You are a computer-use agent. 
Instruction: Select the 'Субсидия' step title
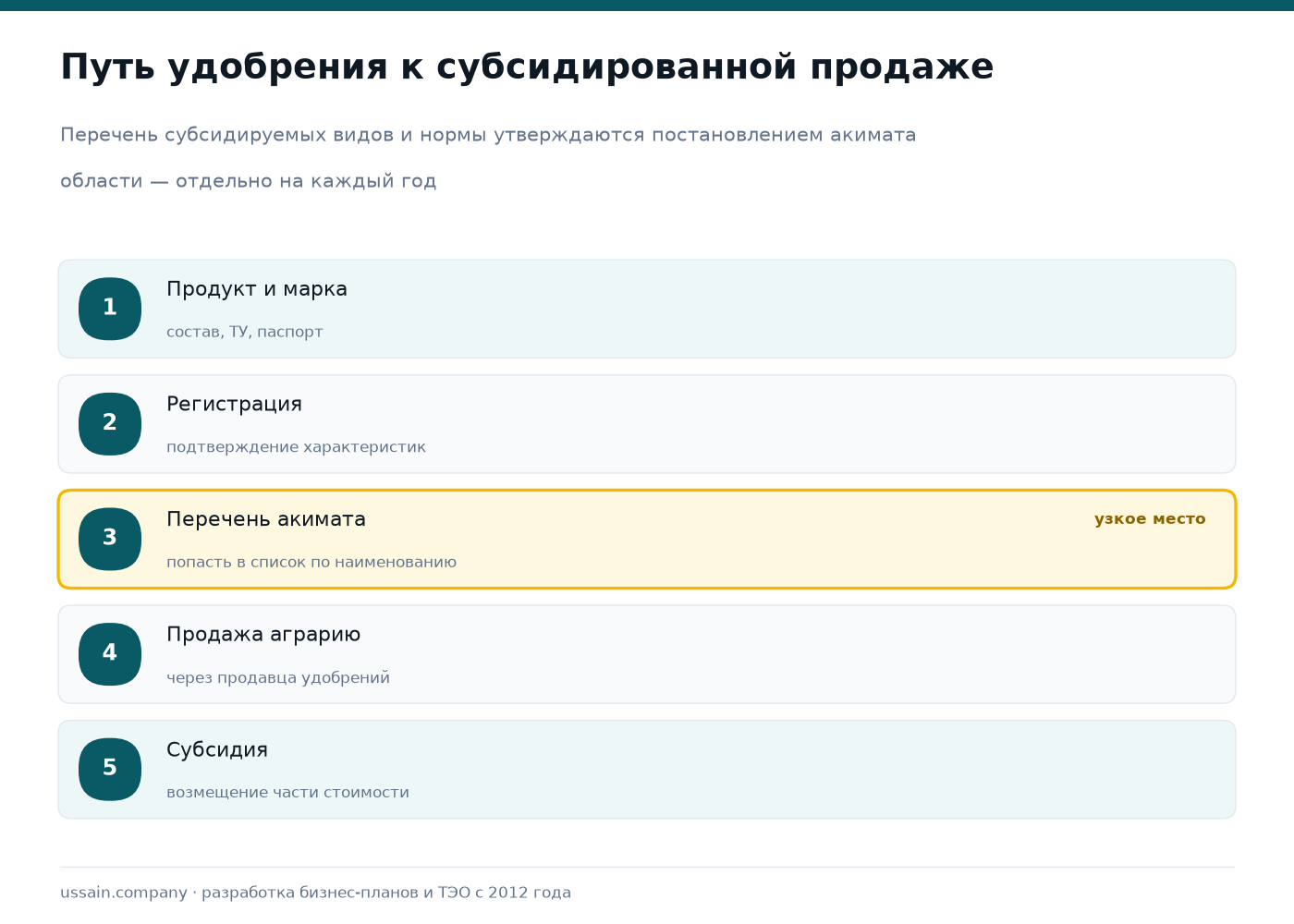[x=217, y=750]
